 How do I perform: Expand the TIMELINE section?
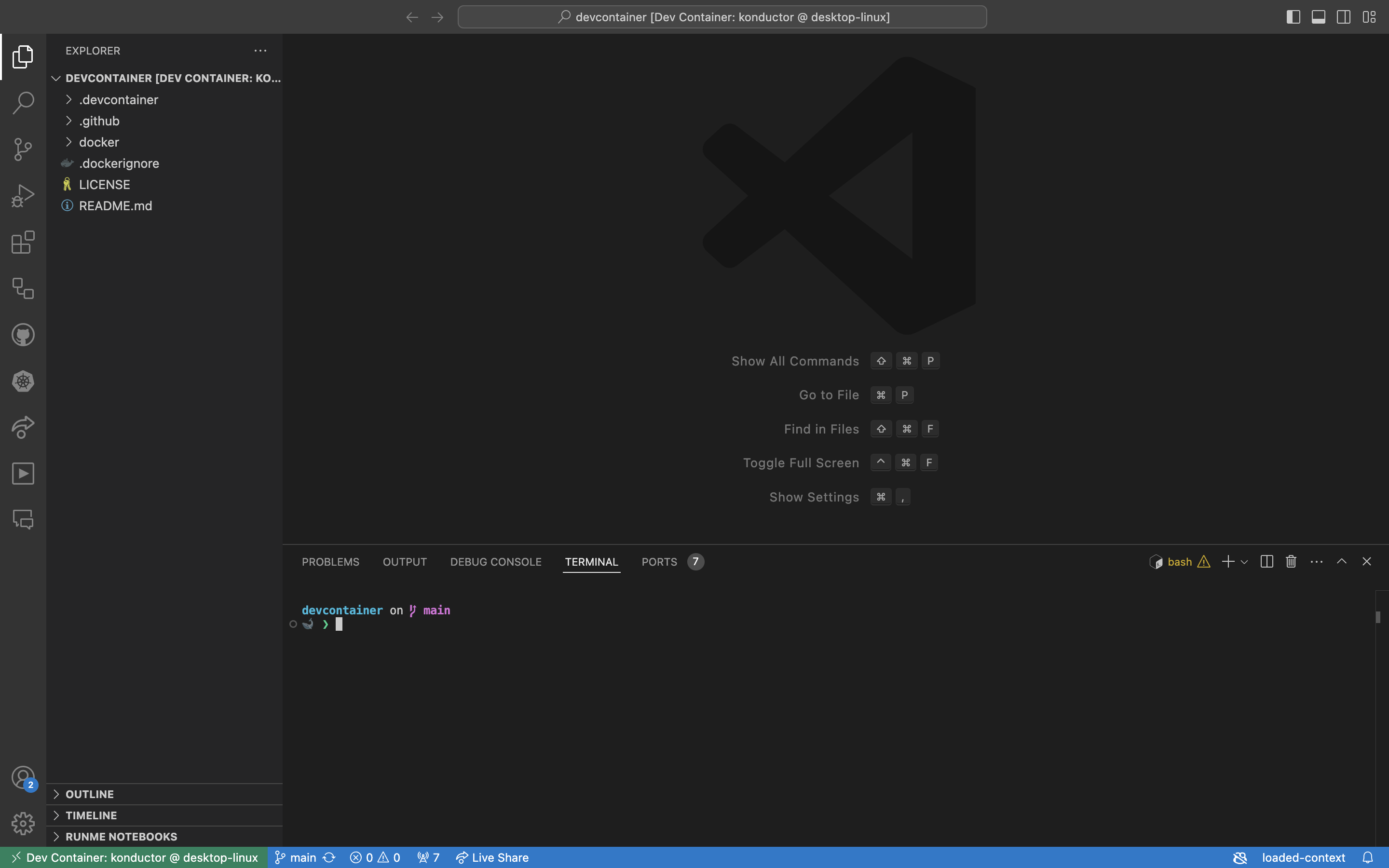[x=164, y=816]
